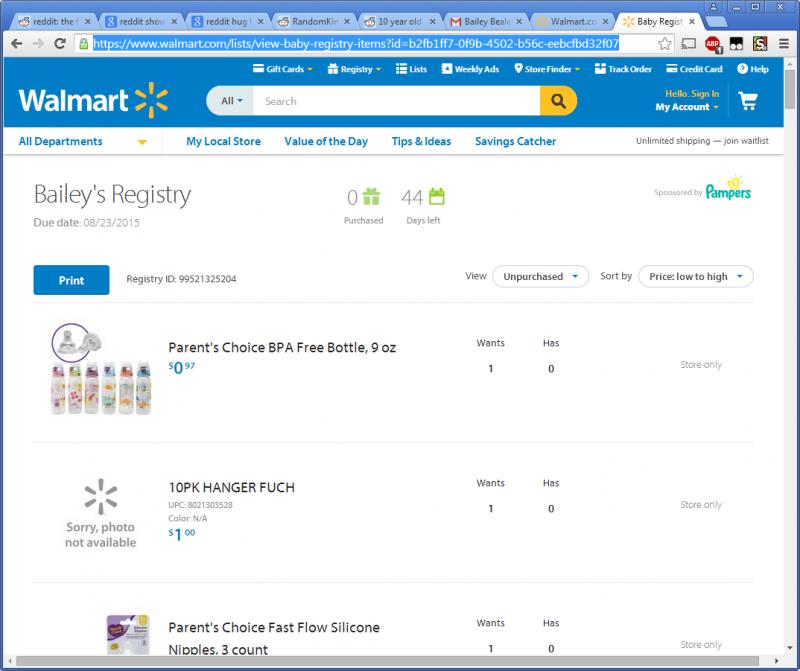
Task: Expand the View Unpurchased dropdown
Action: point(540,276)
